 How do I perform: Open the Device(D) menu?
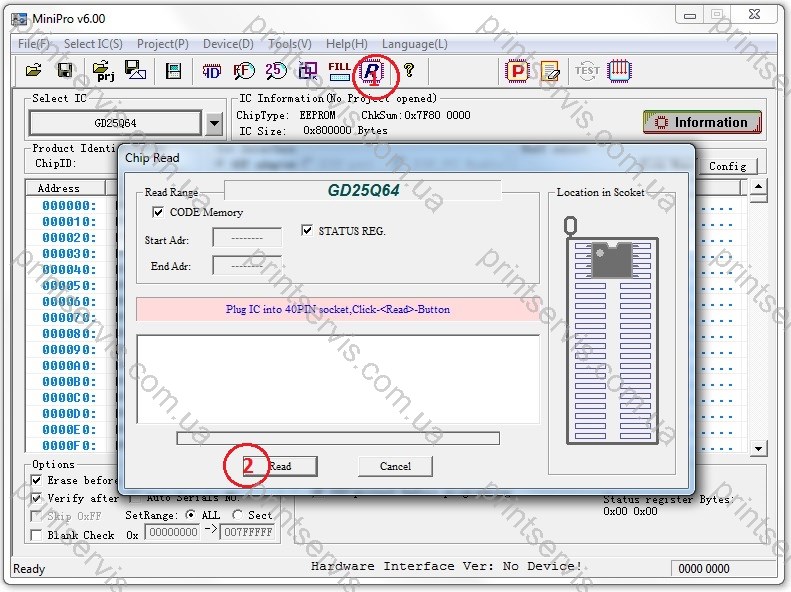(x=228, y=44)
